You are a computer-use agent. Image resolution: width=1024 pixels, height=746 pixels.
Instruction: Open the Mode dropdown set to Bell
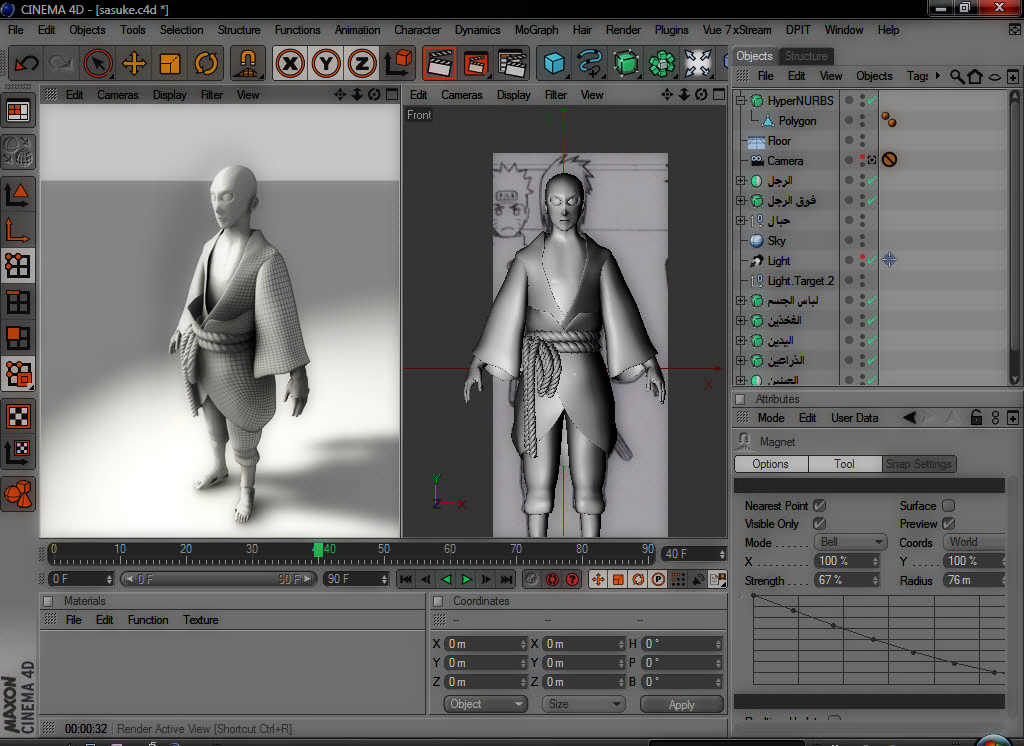850,542
